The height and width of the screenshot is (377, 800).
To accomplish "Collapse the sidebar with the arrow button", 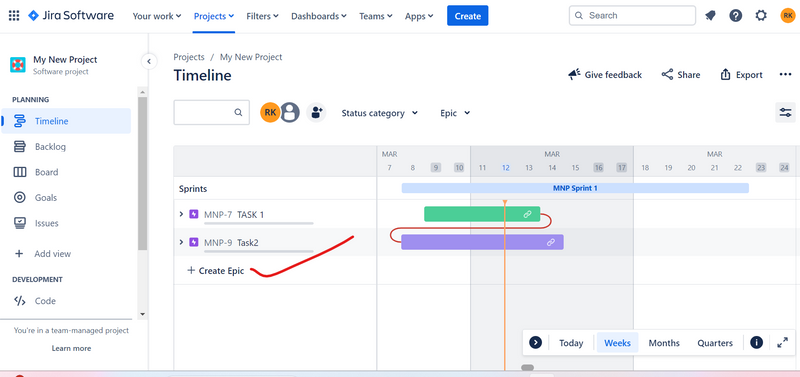I will click(x=148, y=62).
